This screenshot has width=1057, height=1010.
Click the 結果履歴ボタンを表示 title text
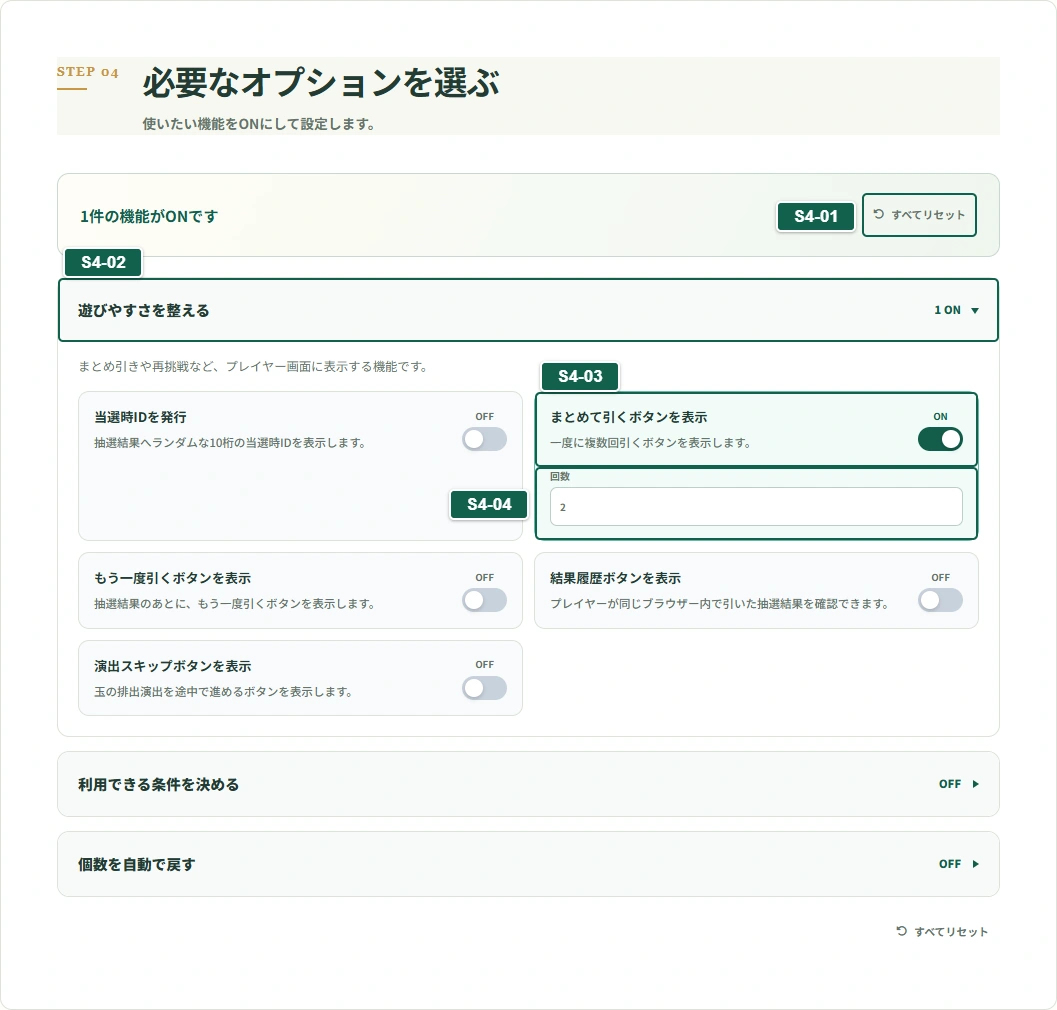tap(615, 578)
